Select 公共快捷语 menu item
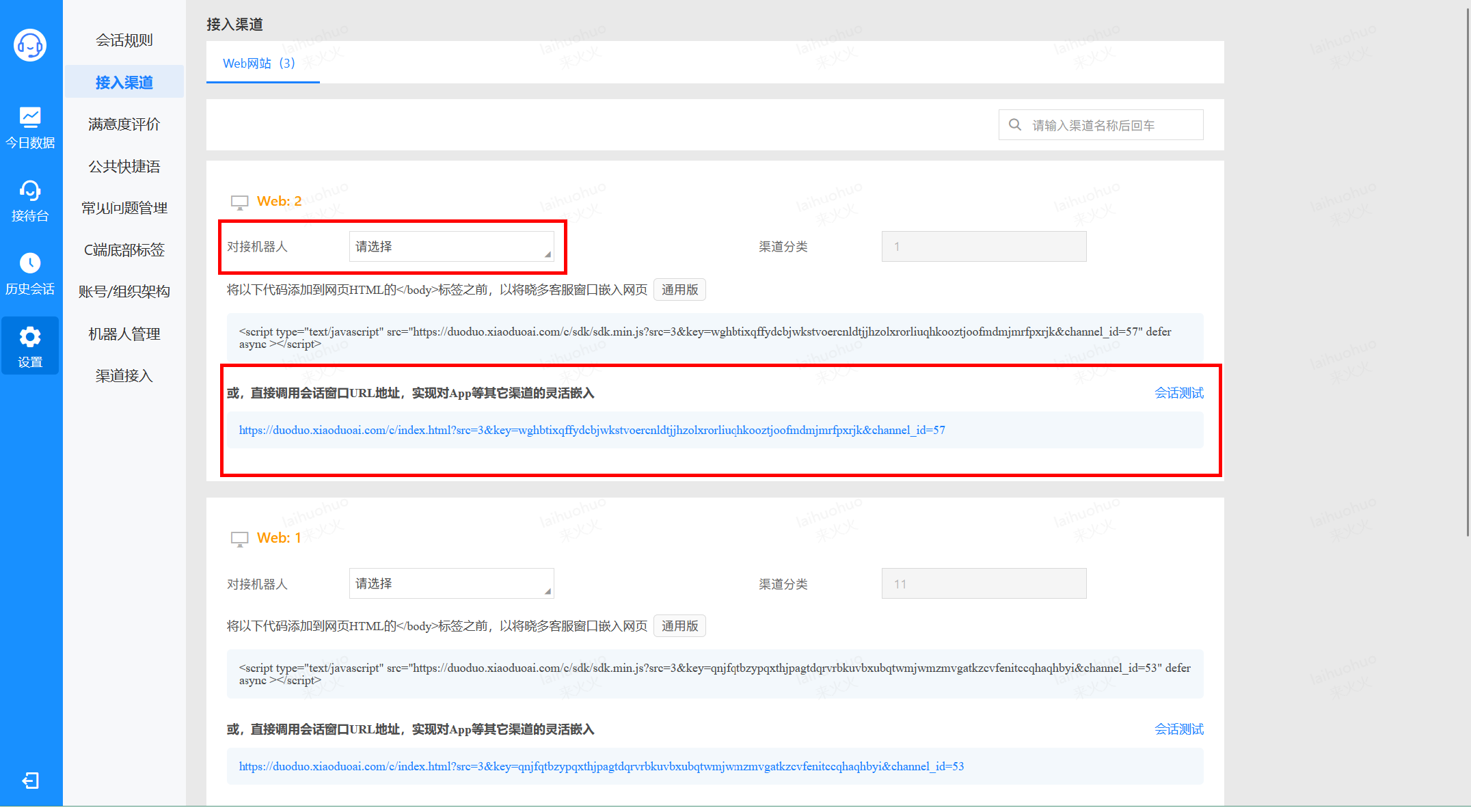The width and height of the screenshot is (1471, 812). (124, 166)
